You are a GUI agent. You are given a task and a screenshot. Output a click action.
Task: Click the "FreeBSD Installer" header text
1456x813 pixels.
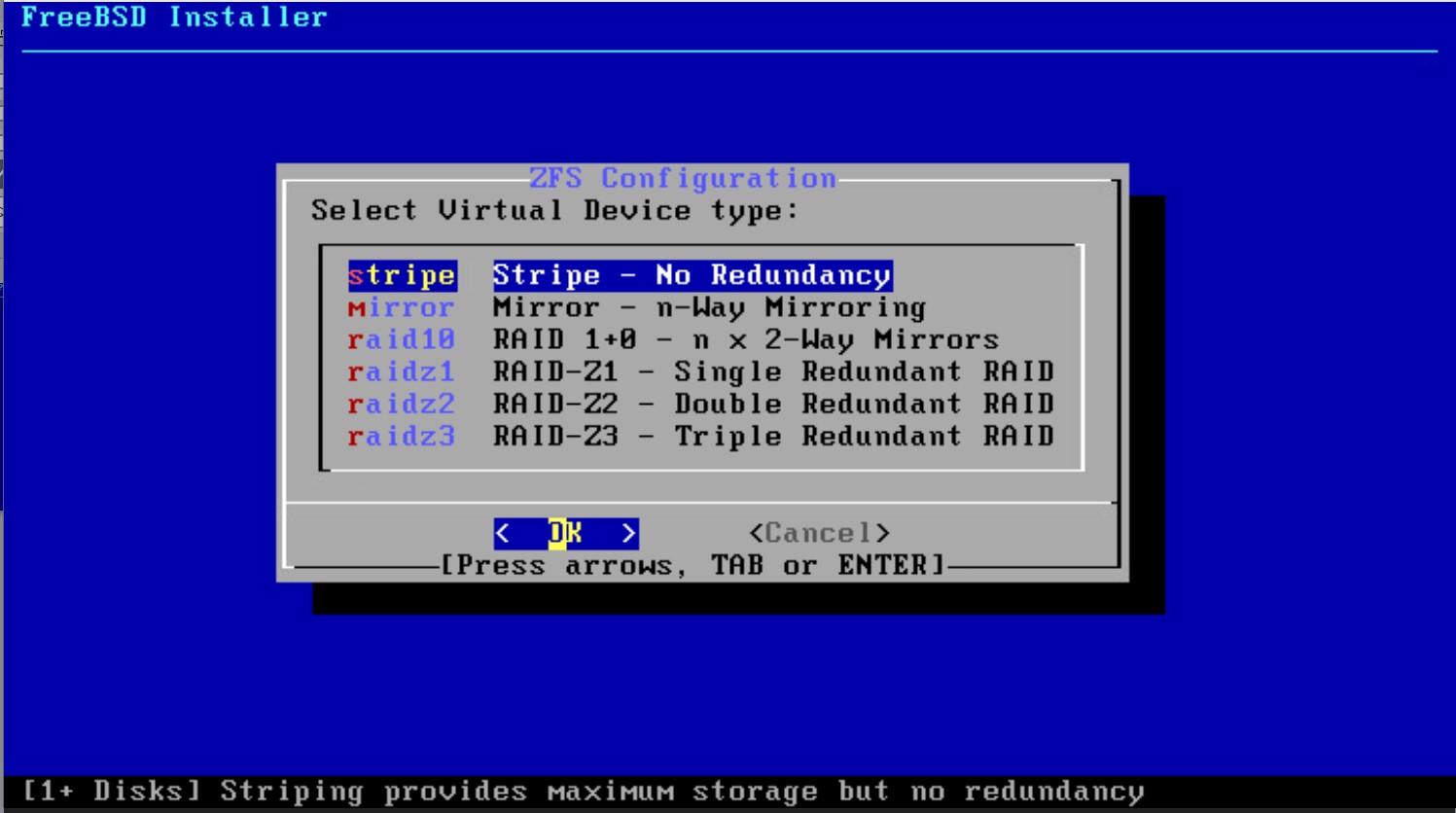point(174,18)
